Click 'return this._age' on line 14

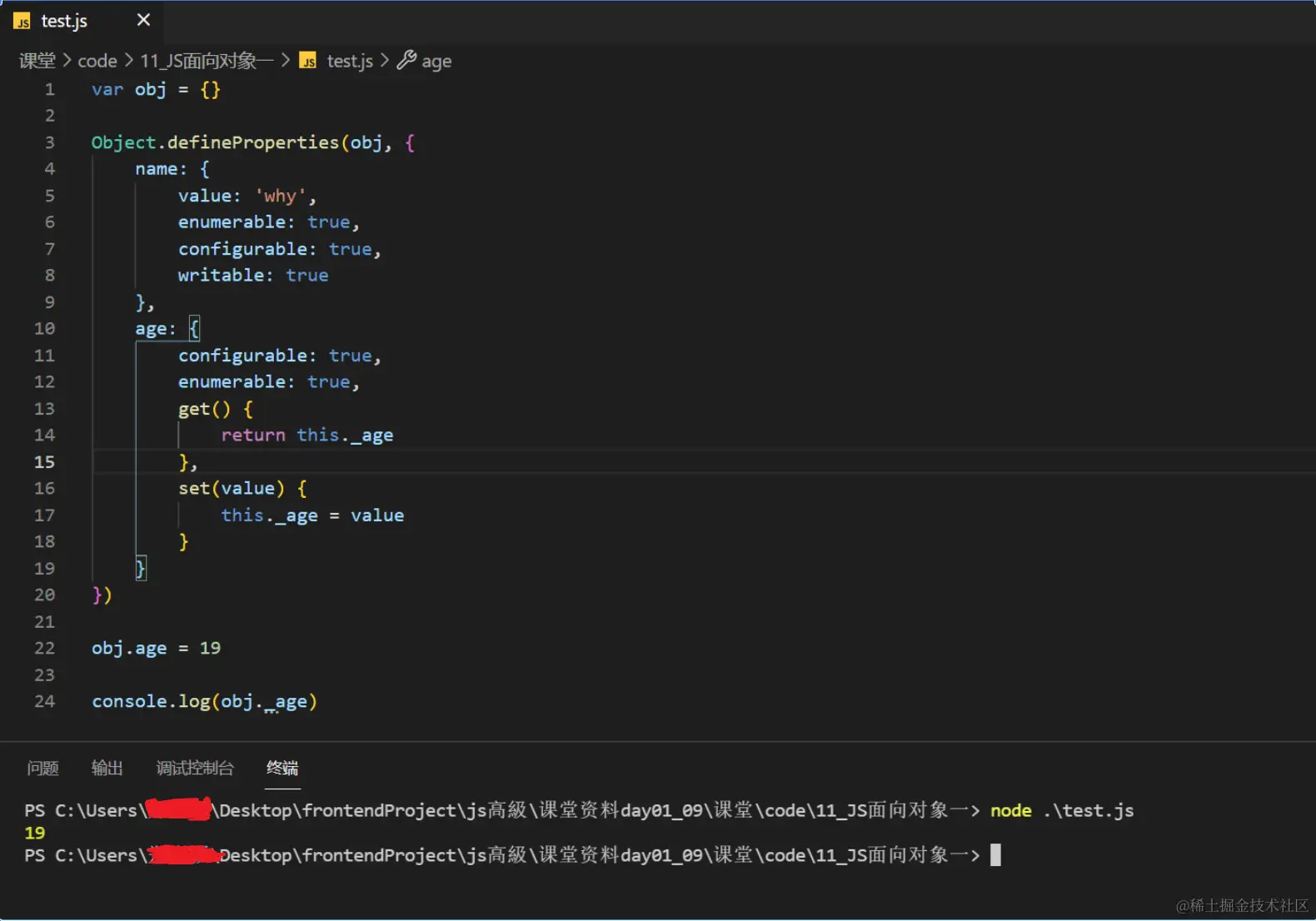(307, 436)
